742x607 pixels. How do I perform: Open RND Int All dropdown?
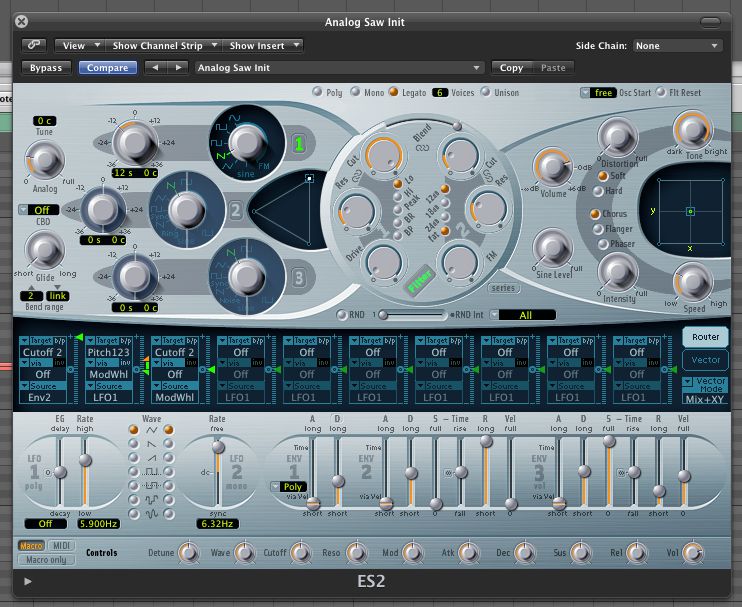pos(522,315)
